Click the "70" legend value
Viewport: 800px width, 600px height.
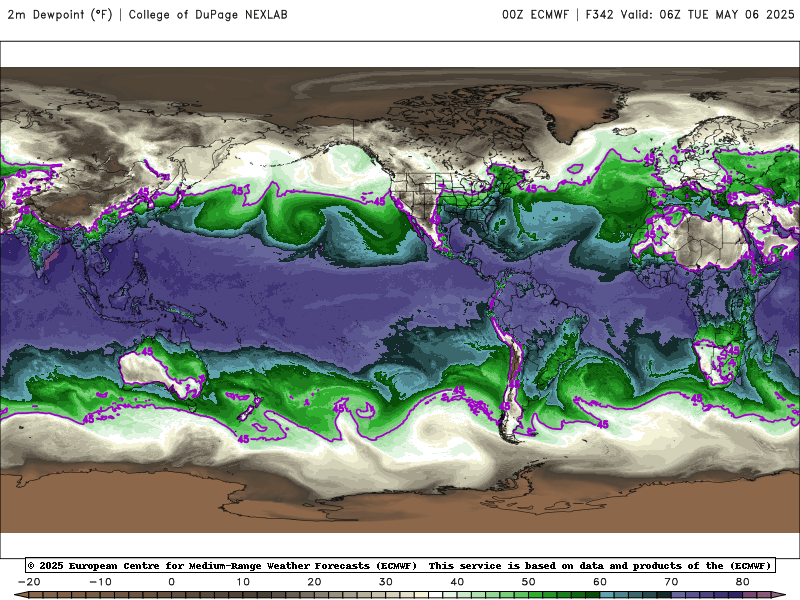pos(671,582)
